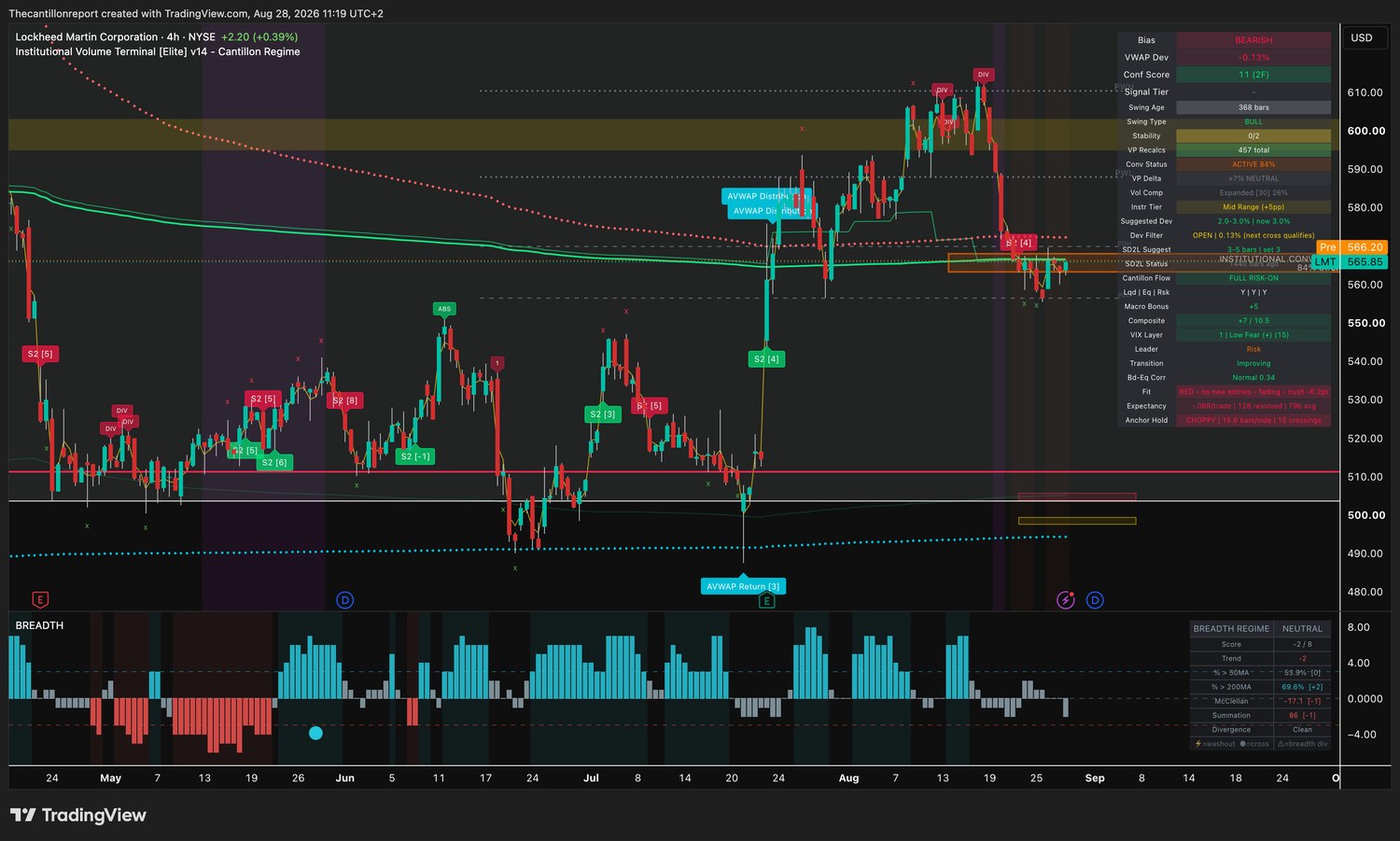Click the red S2 [8] label
Viewport: 1400px width, 841px height.
click(345, 400)
